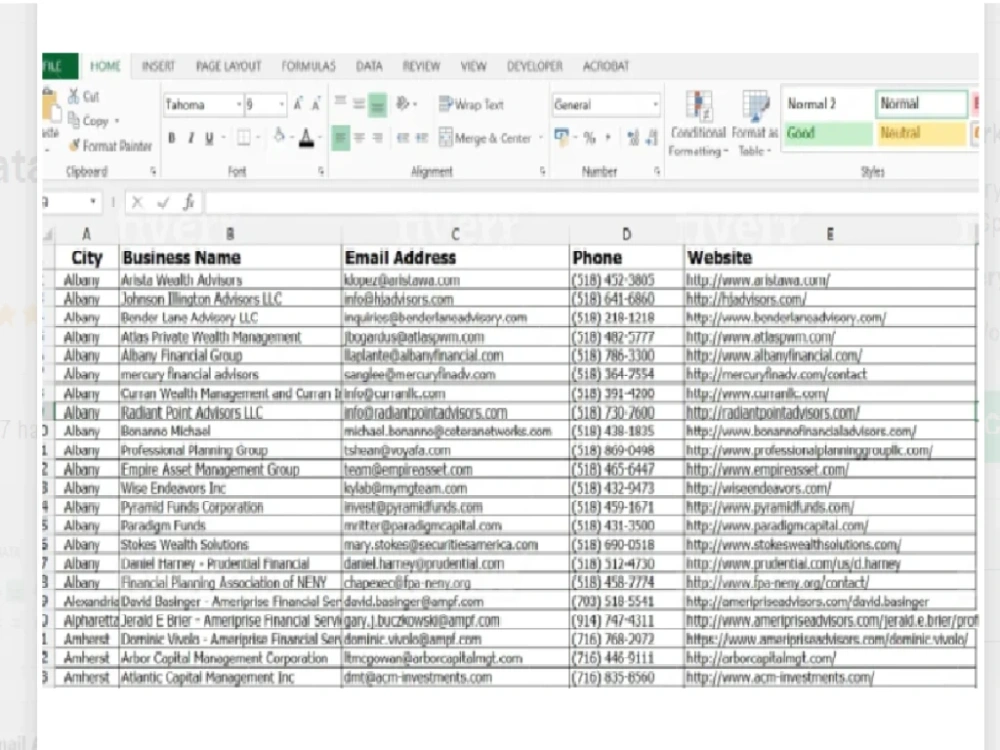Switch to the DATA tab
The height and width of the screenshot is (750, 1000).
[369, 66]
